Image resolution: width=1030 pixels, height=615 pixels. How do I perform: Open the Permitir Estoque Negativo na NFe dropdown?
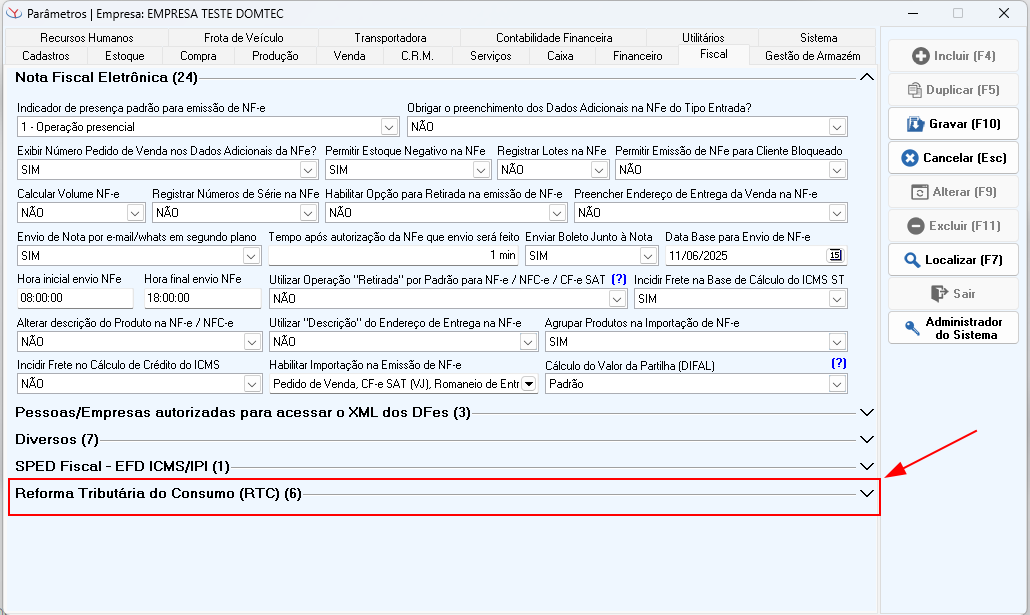(x=481, y=170)
